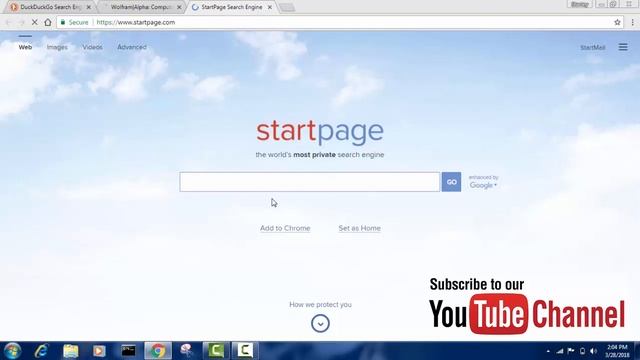Open the white Camtasia recorder taskbar icon
The width and height of the screenshot is (640, 360).
click(x=245, y=351)
